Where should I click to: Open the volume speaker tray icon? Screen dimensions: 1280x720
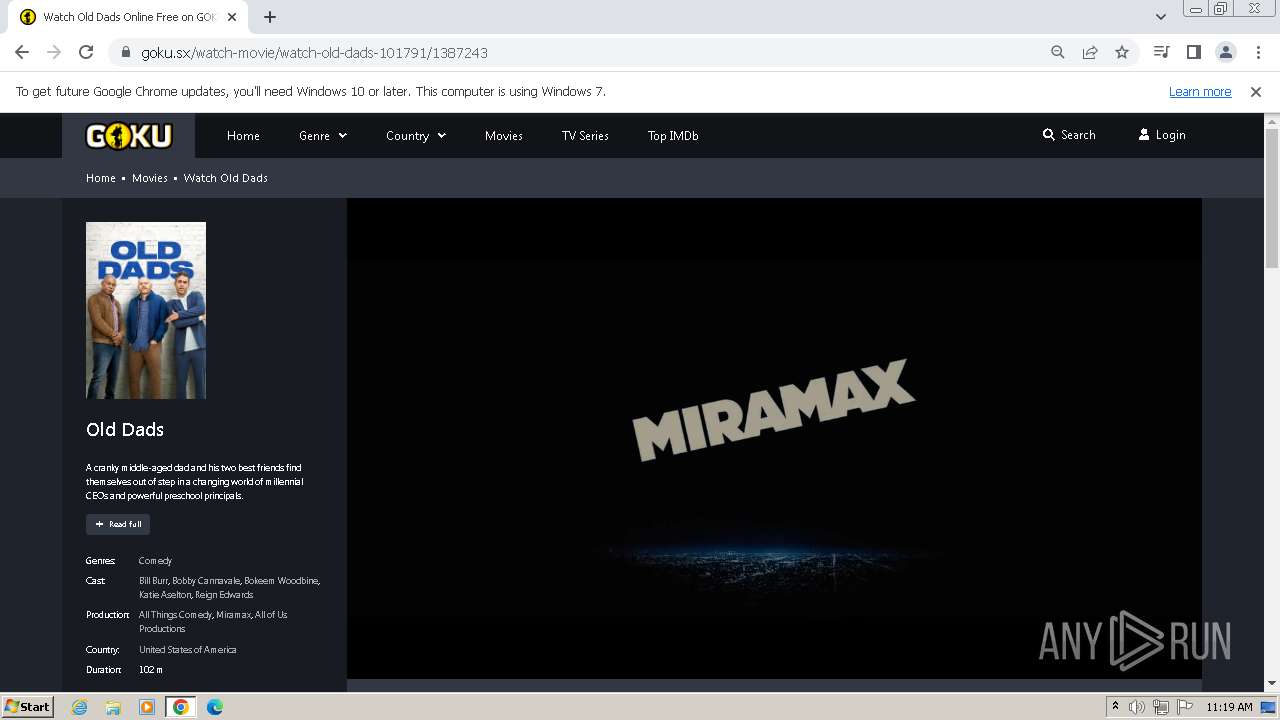pyautogui.click(x=1137, y=707)
